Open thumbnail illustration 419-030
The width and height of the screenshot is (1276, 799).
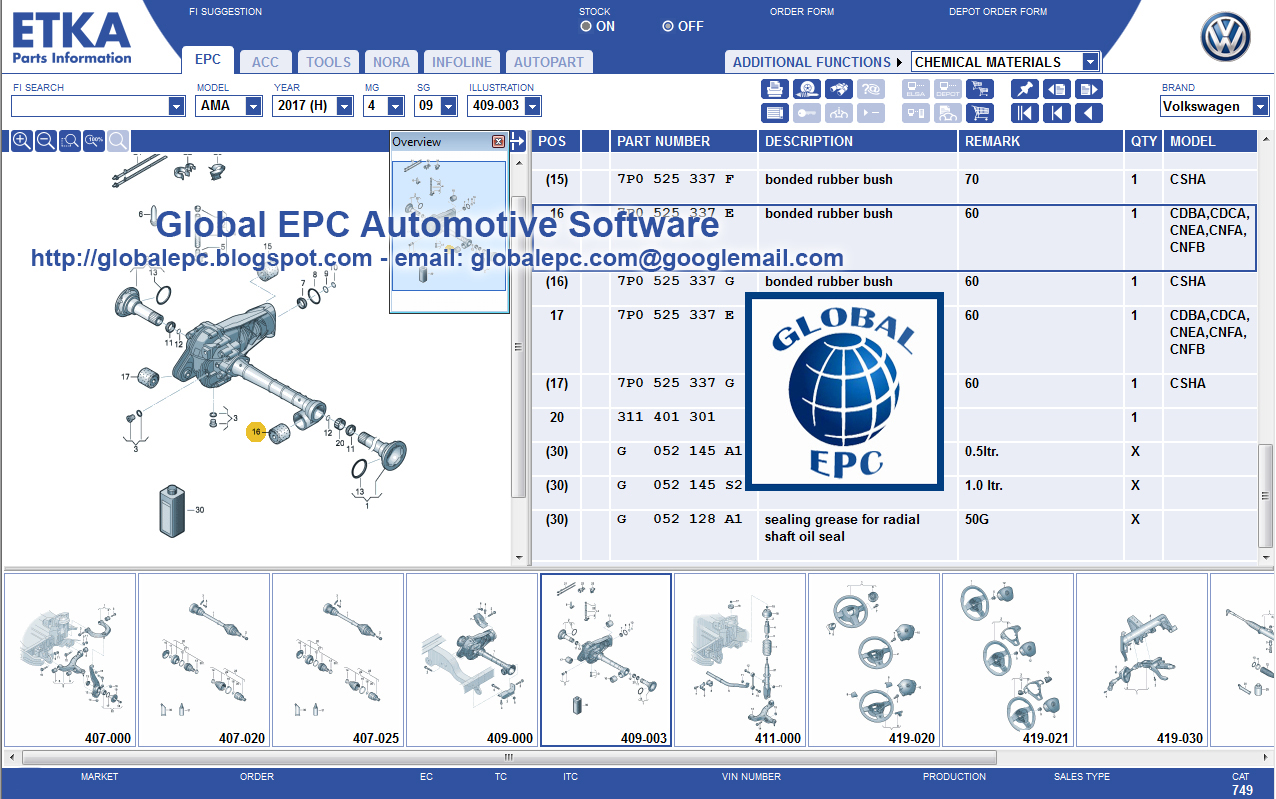[1142, 660]
